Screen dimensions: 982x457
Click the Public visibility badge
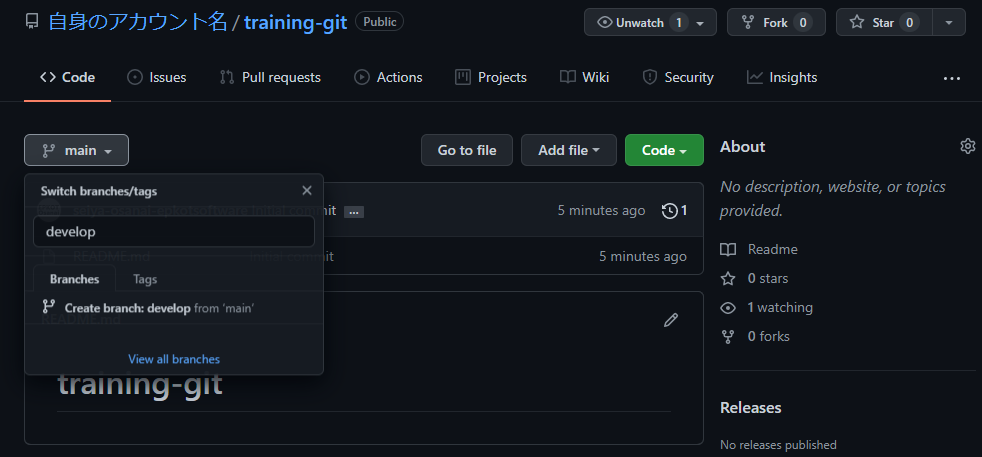380,22
